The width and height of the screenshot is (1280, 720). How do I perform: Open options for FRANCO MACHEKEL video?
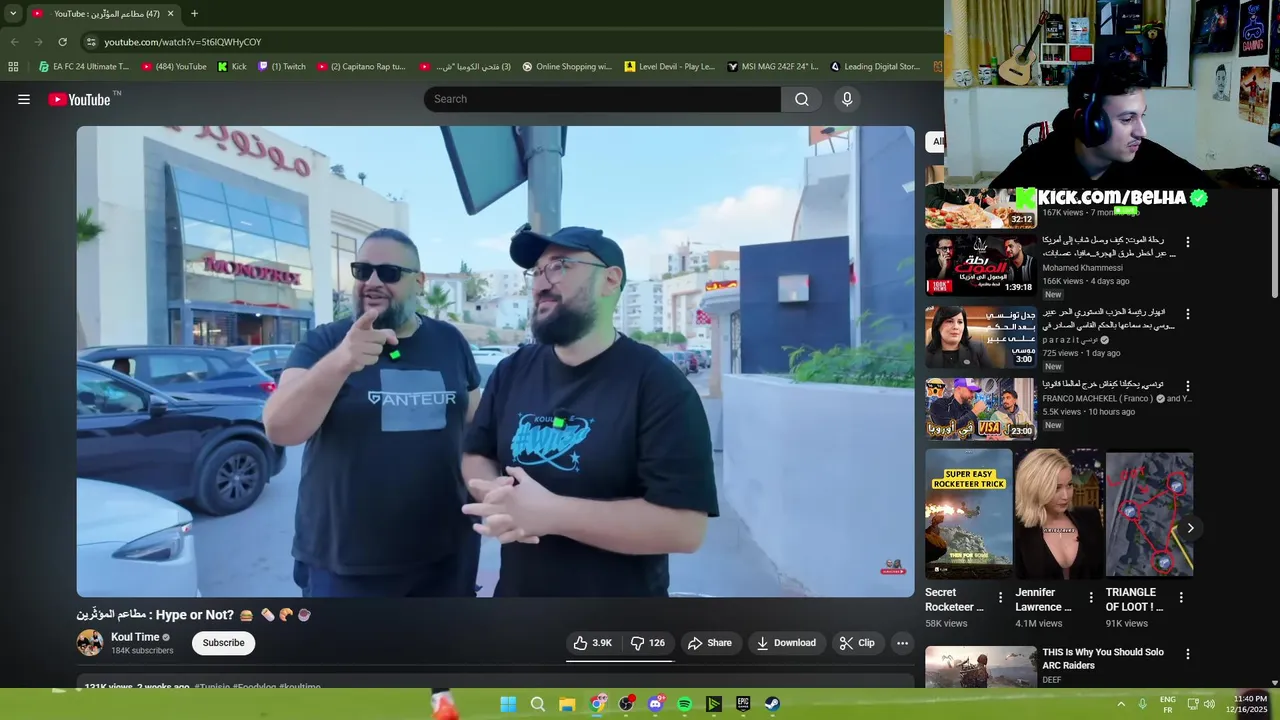click(x=1188, y=386)
